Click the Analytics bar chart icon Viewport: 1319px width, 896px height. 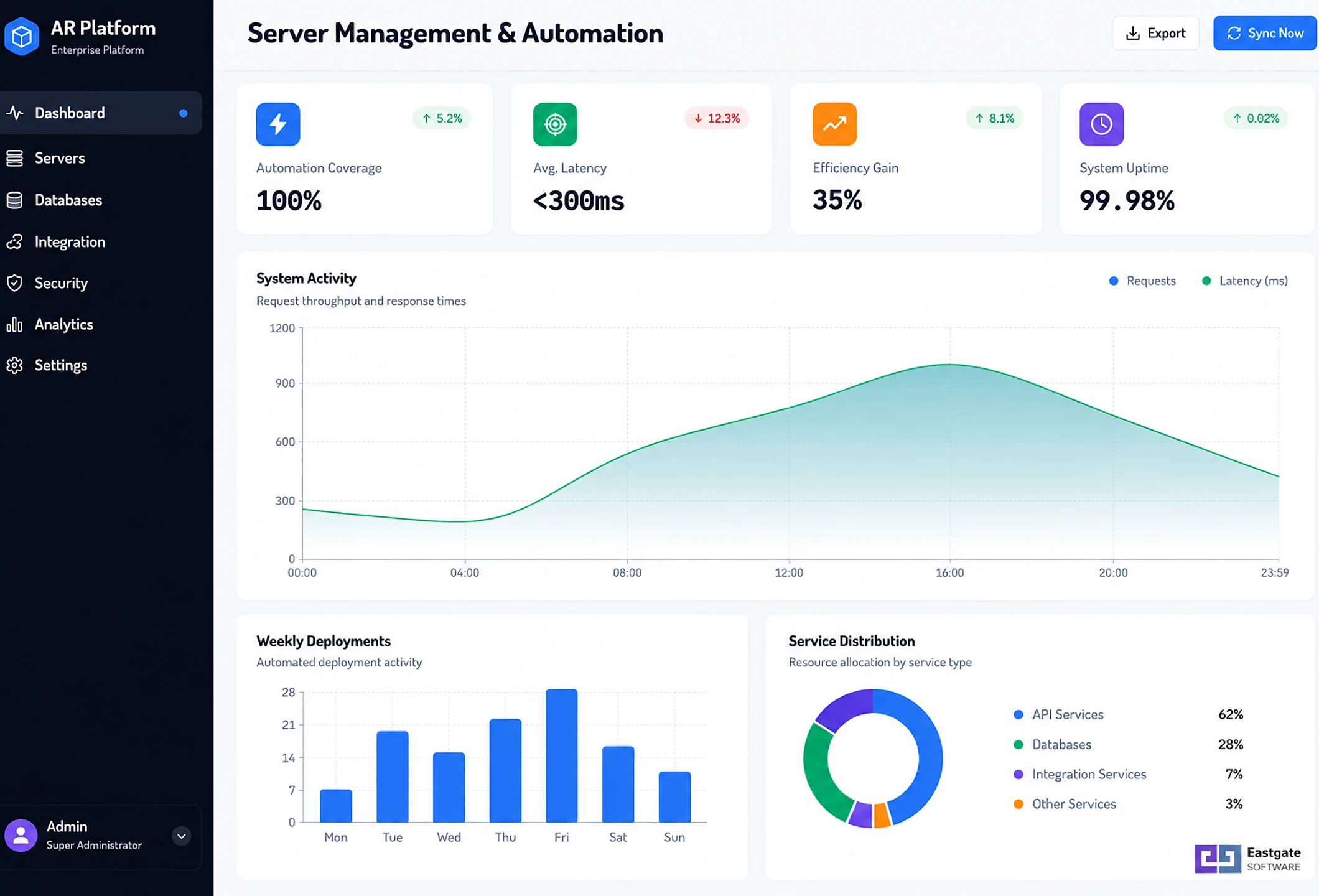15,325
